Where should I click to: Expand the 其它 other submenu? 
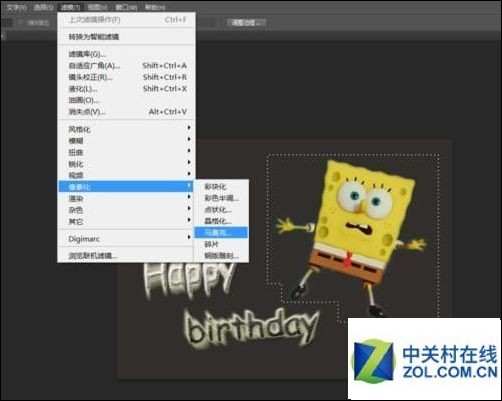[x=126, y=221]
